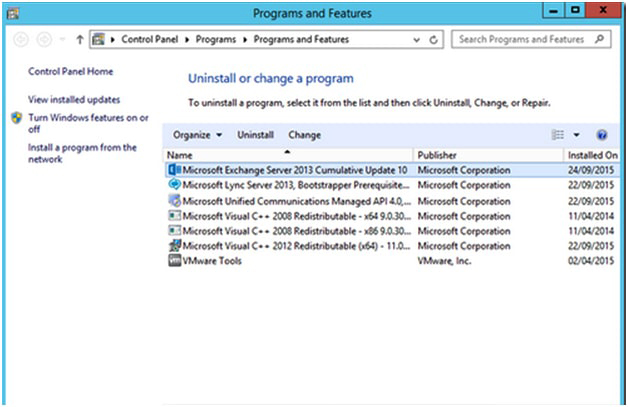Screen dimensions: 628x407
Task: Click the Change toolbar button
Action: click(304, 135)
